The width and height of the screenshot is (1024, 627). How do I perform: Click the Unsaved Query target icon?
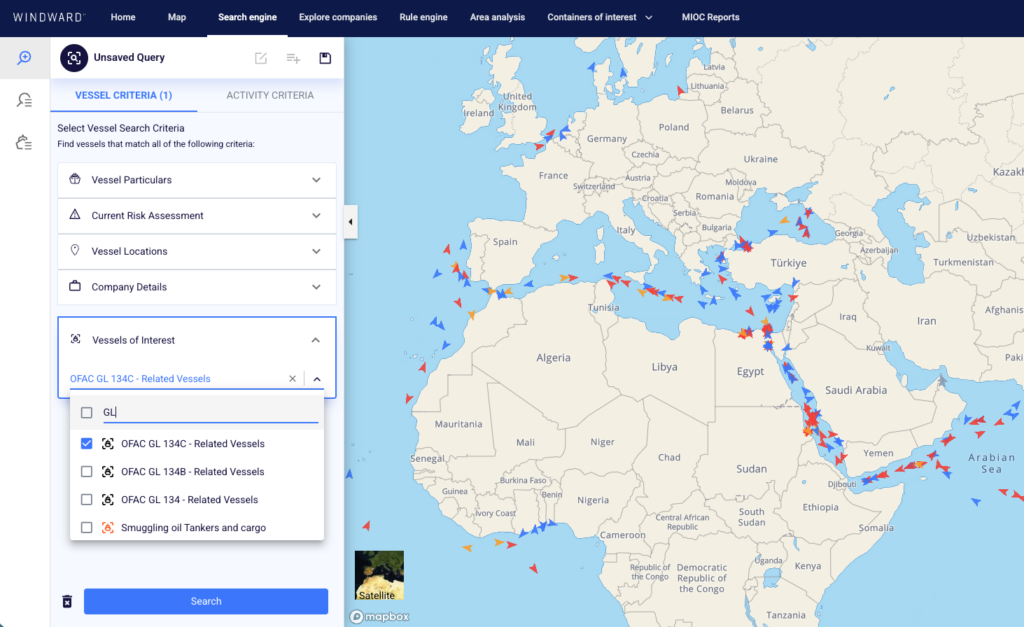(x=74, y=57)
